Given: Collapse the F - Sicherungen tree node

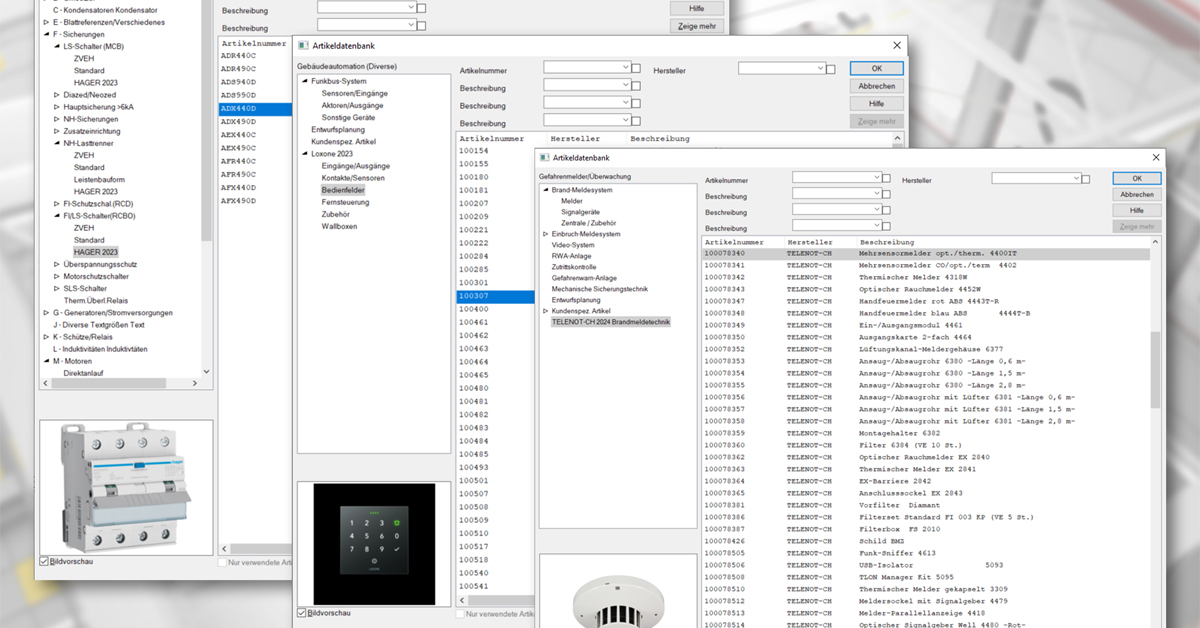Looking at the screenshot, I should (46, 34).
